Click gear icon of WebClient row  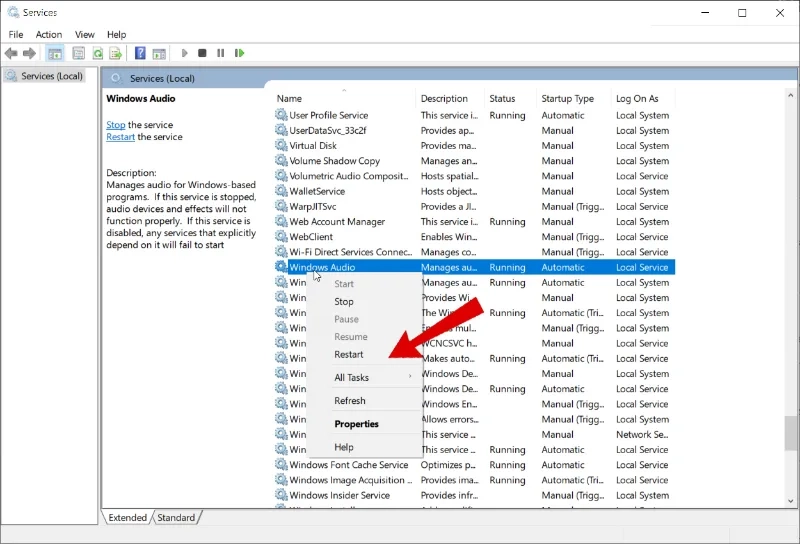click(x=281, y=236)
